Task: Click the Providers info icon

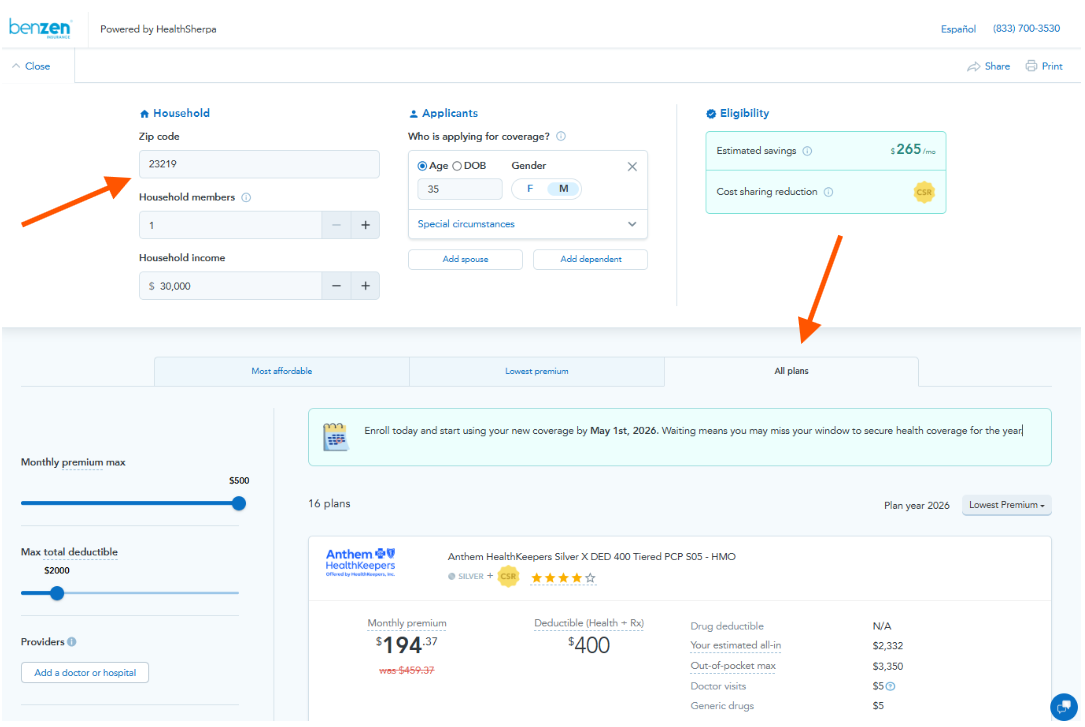Action: pyautogui.click(x=72, y=642)
